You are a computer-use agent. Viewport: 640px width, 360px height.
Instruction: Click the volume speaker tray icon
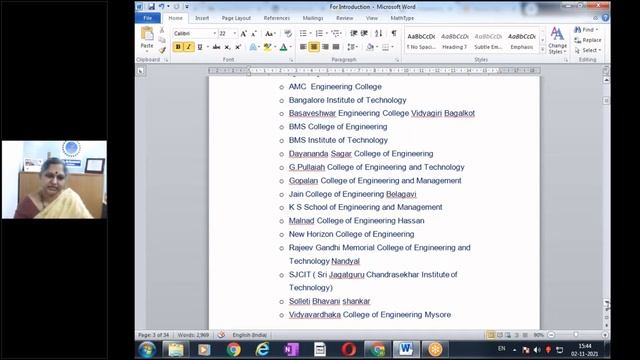coord(537,350)
